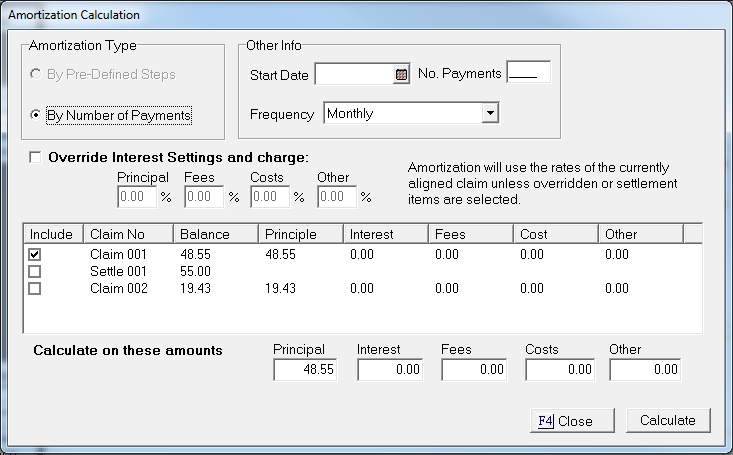Expand the Frequency dropdown arrow
This screenshot has width=733, height=455.
pyautogui.click(x=490, y=114)
